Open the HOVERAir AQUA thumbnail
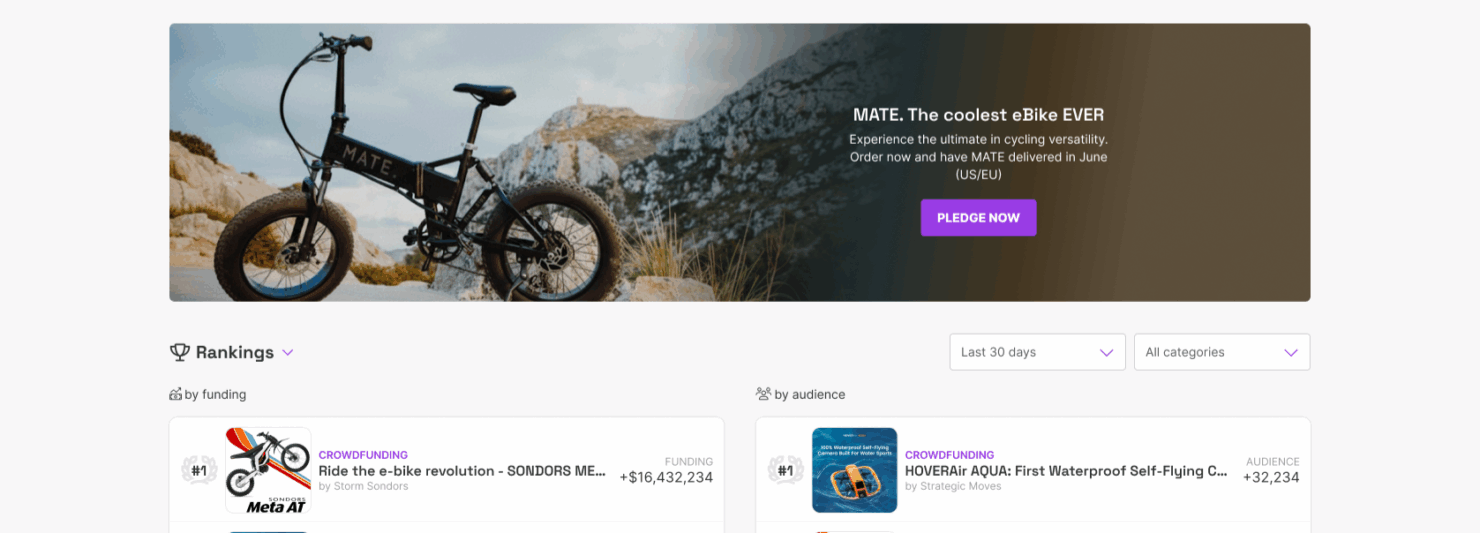The width and height of the screenshot is (1480, 533). point(854,470)
